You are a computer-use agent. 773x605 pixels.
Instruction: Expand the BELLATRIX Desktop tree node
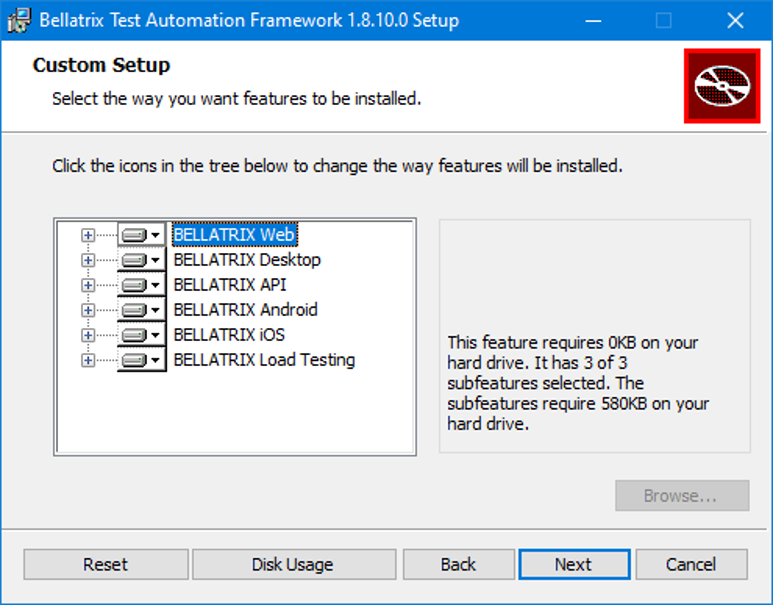pos(88,260)
